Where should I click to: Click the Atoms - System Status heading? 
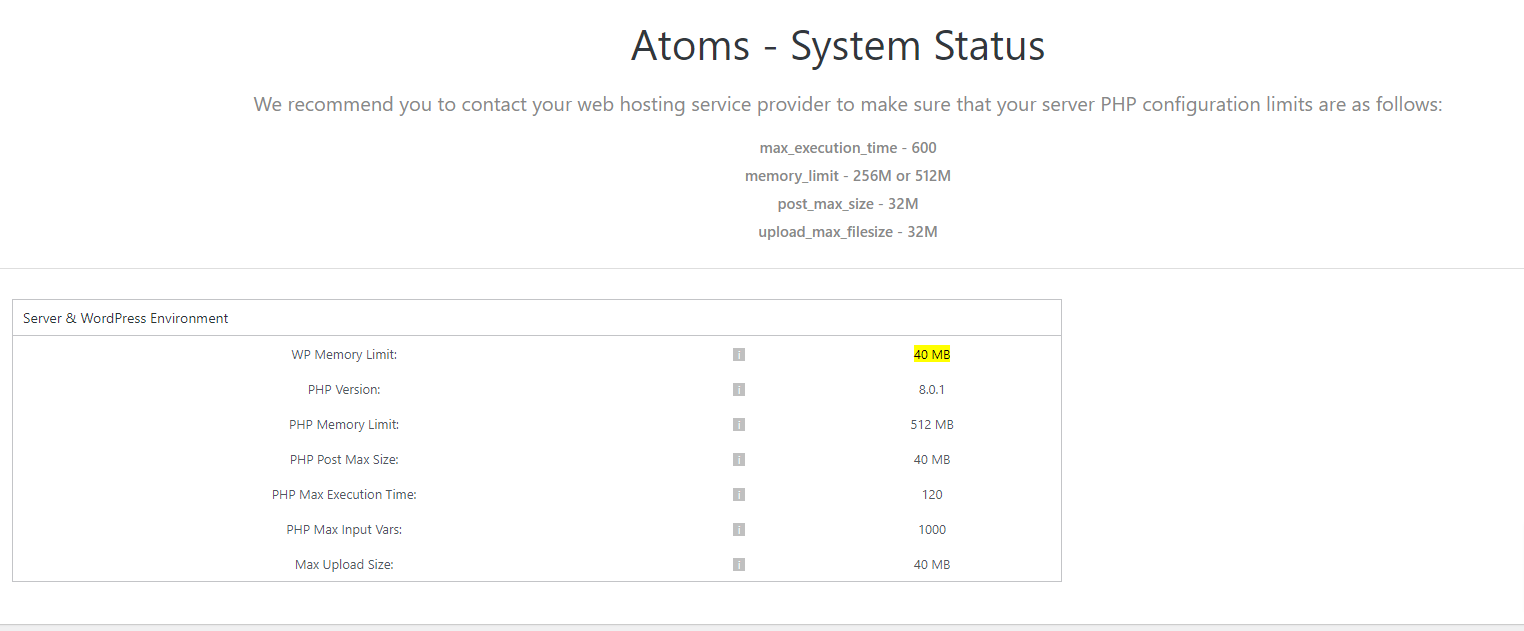(x=838, y=46)
